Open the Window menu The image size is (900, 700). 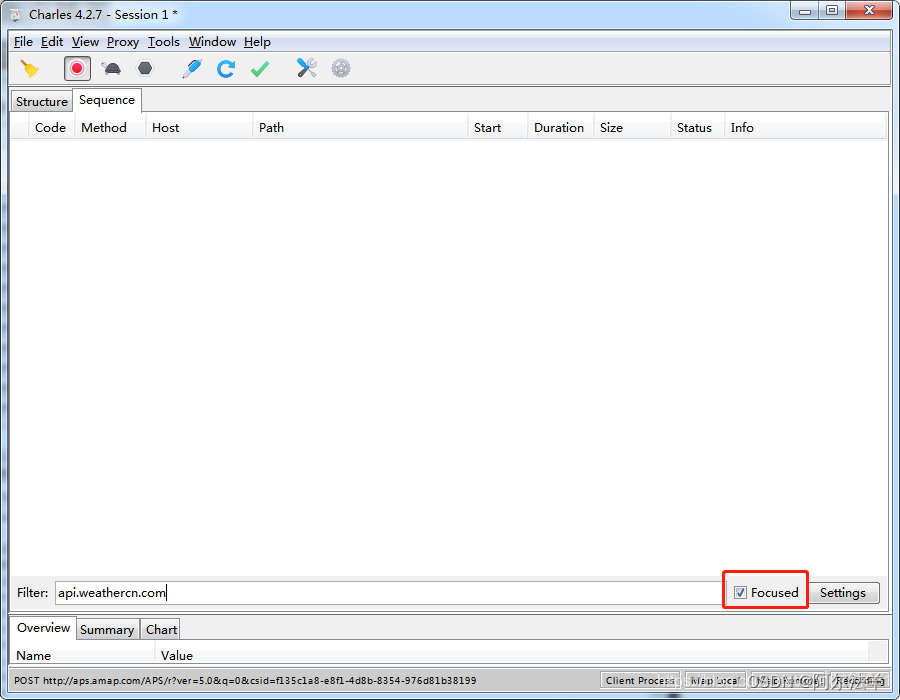pos(212,42)
